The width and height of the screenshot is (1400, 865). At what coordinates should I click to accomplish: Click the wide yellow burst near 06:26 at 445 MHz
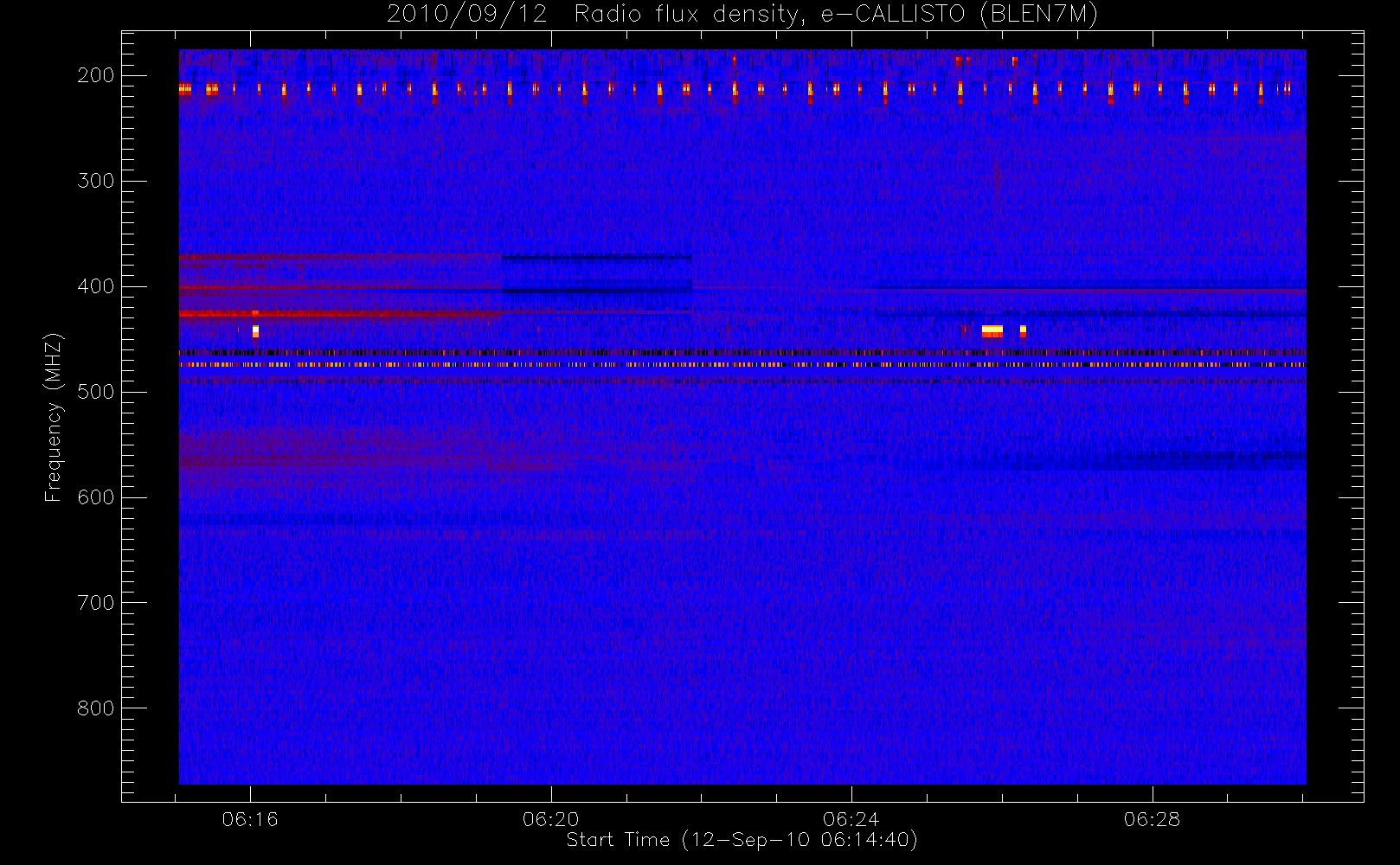[992, 330]
